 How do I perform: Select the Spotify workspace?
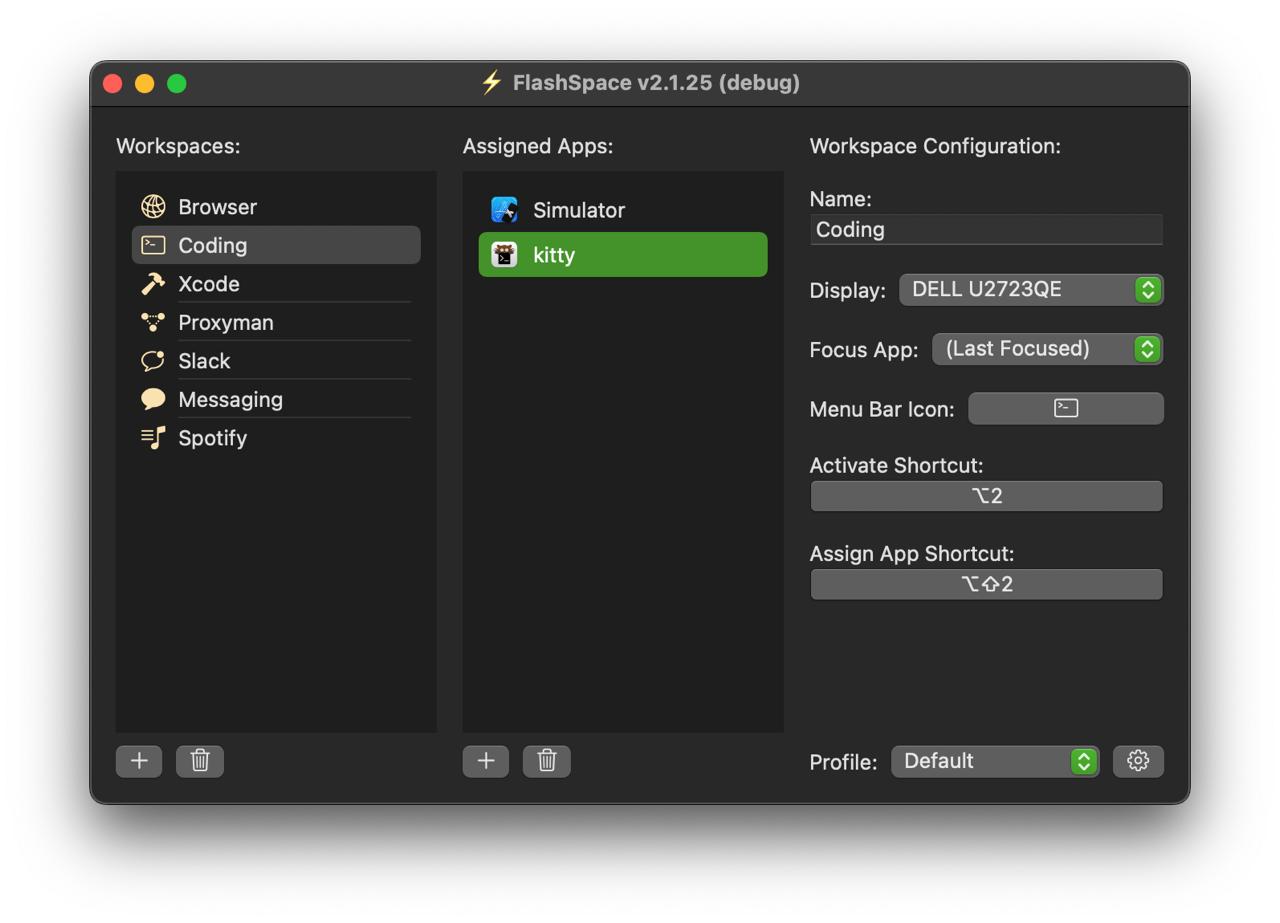point(276,438)
